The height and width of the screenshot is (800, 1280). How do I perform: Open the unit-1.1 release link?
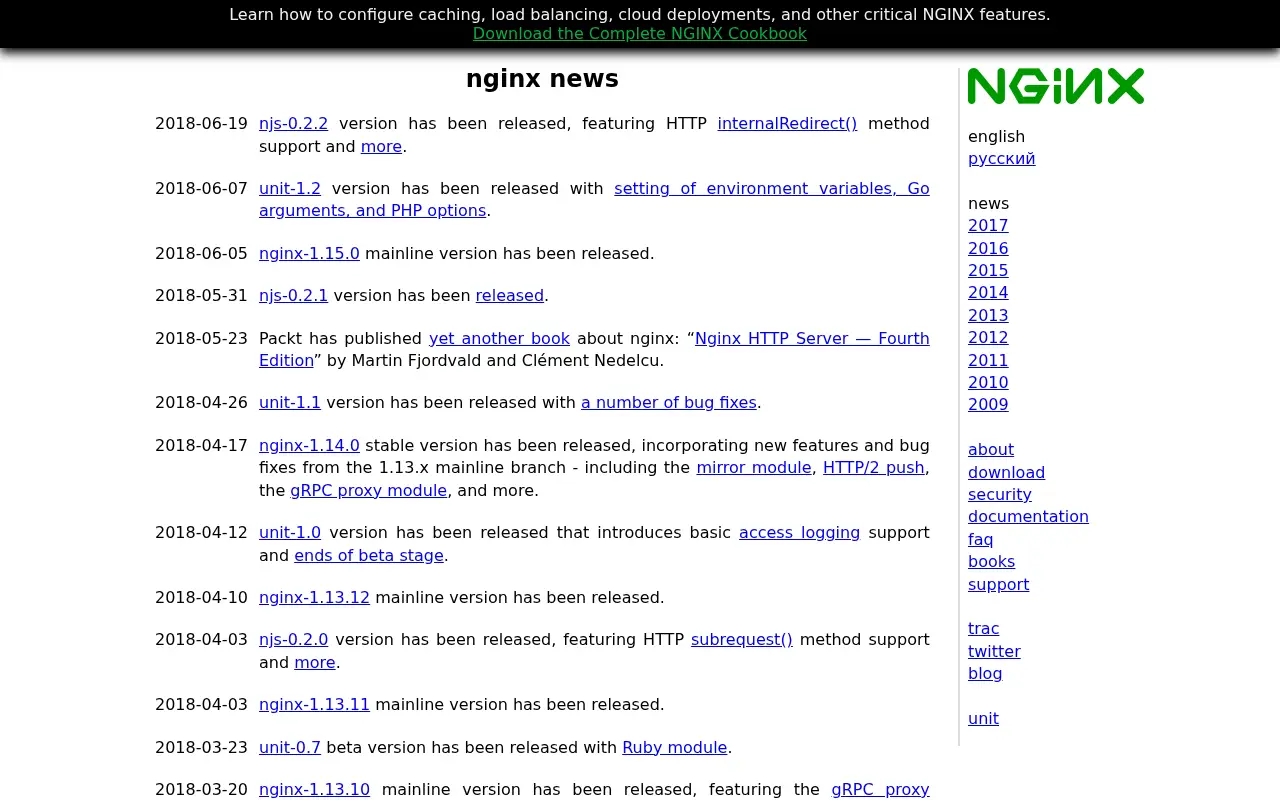point(290,402)
